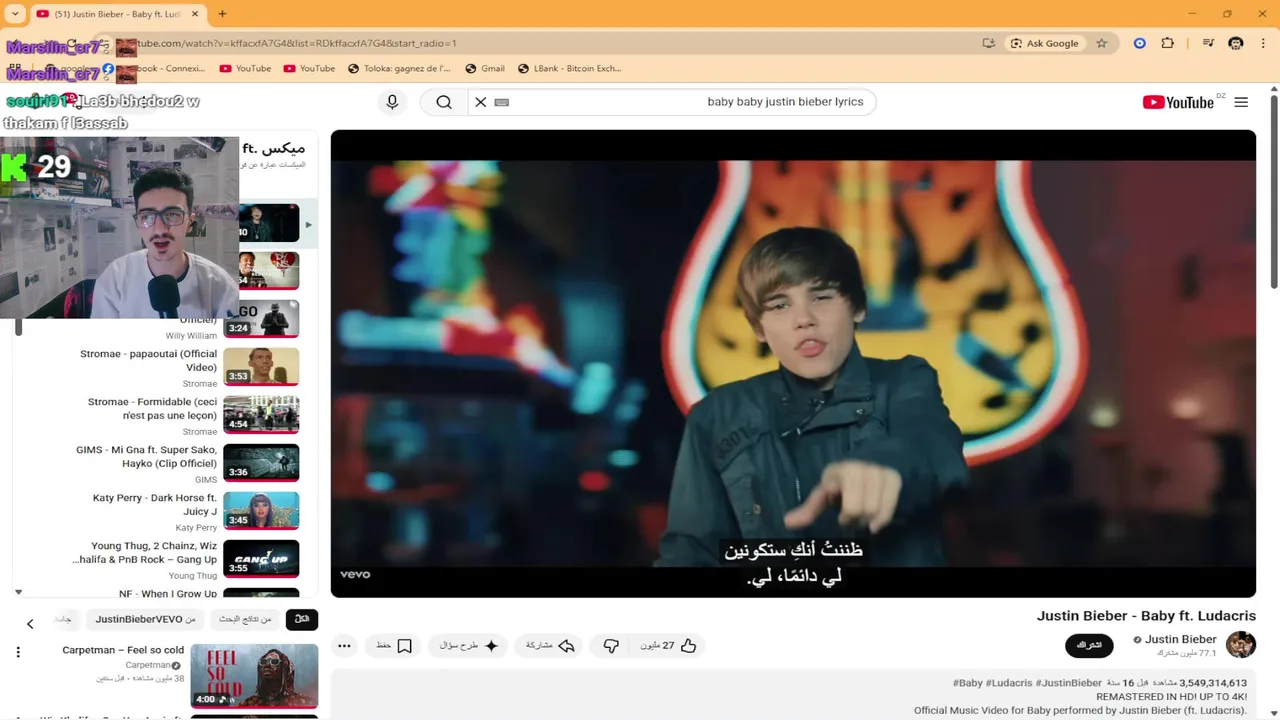Viewport: 1280px width, 720px height.
Task: Click the #Ludacris hashtag
Action: click(1009, 683)
